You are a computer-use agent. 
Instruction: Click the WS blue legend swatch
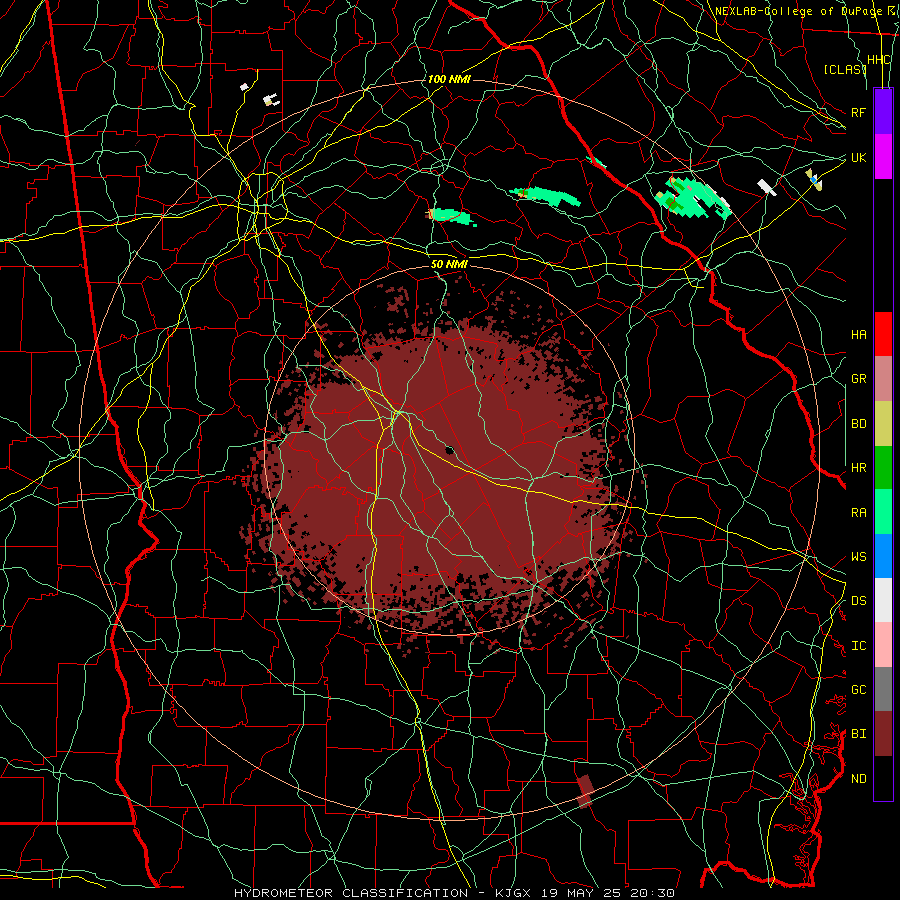(x=883, y=556)
